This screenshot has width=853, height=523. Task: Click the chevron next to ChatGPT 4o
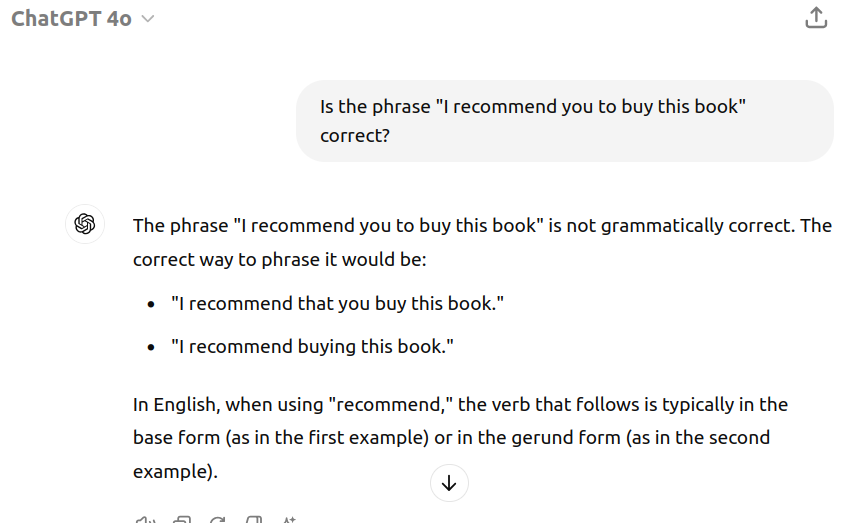pos(147,19)
